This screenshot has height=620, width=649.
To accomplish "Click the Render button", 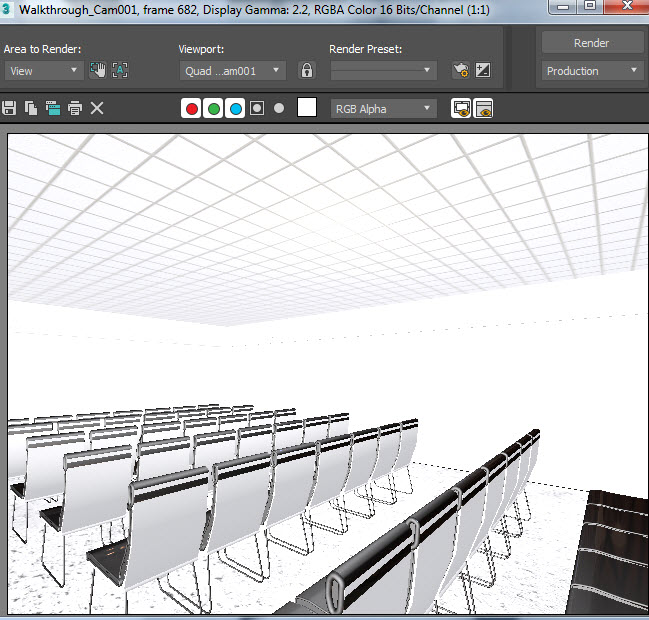I will click(592, 43).
